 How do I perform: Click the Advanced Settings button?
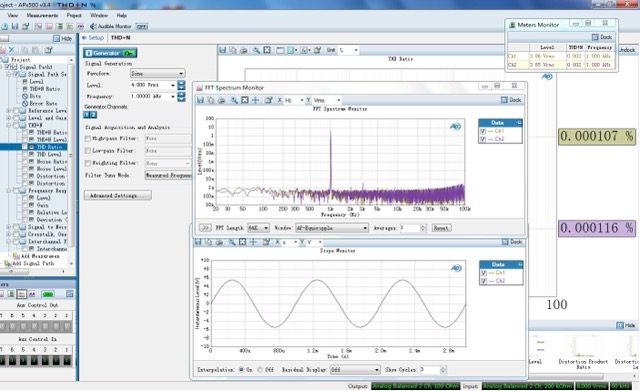click(x=118, y=196)
